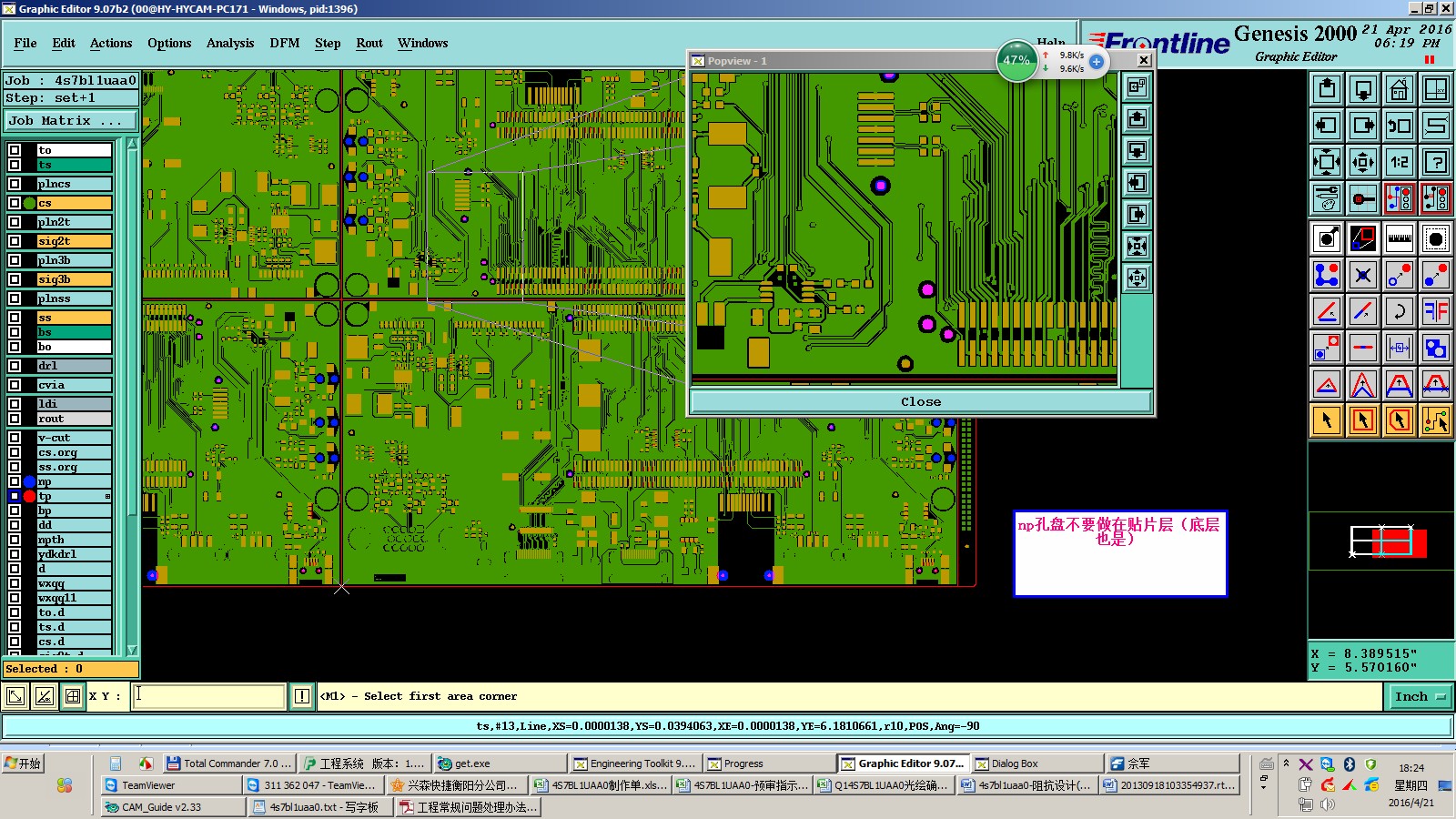The width and height of the screenshot is (1456, 819).
Task: Select the rectangle area select tool
Action: 1363,420
